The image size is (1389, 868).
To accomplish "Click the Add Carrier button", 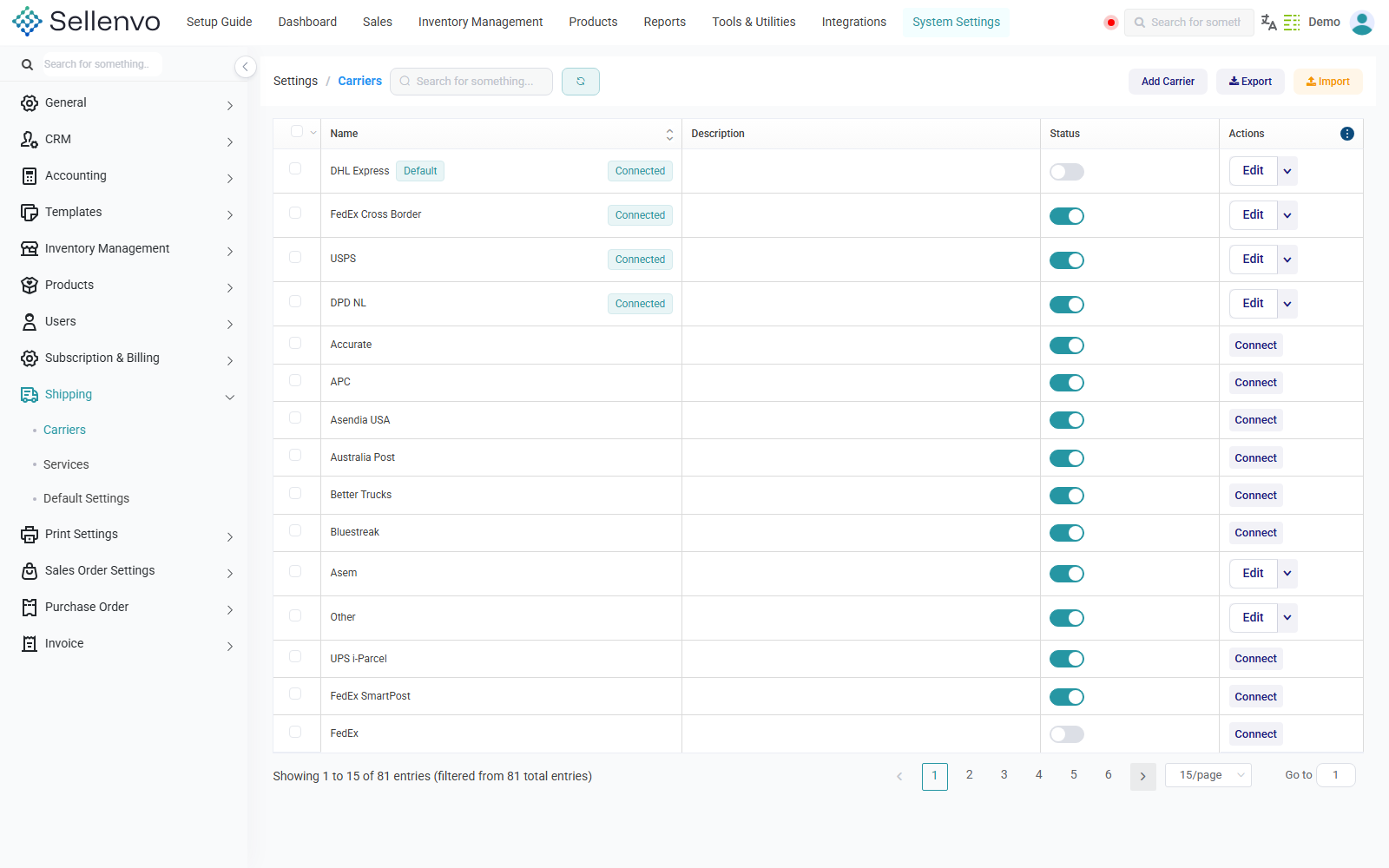I will point(1168,82).
